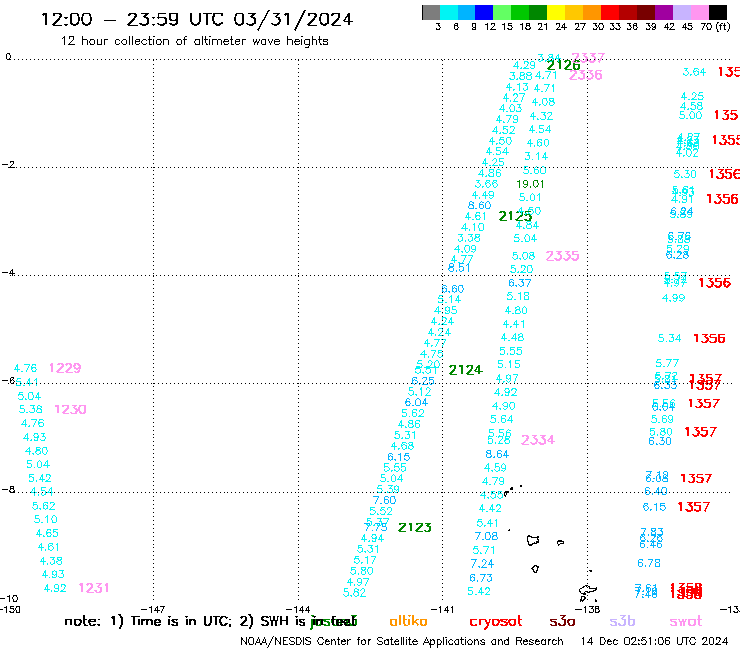Click the dark red s3a legend label

click(562, 622)
